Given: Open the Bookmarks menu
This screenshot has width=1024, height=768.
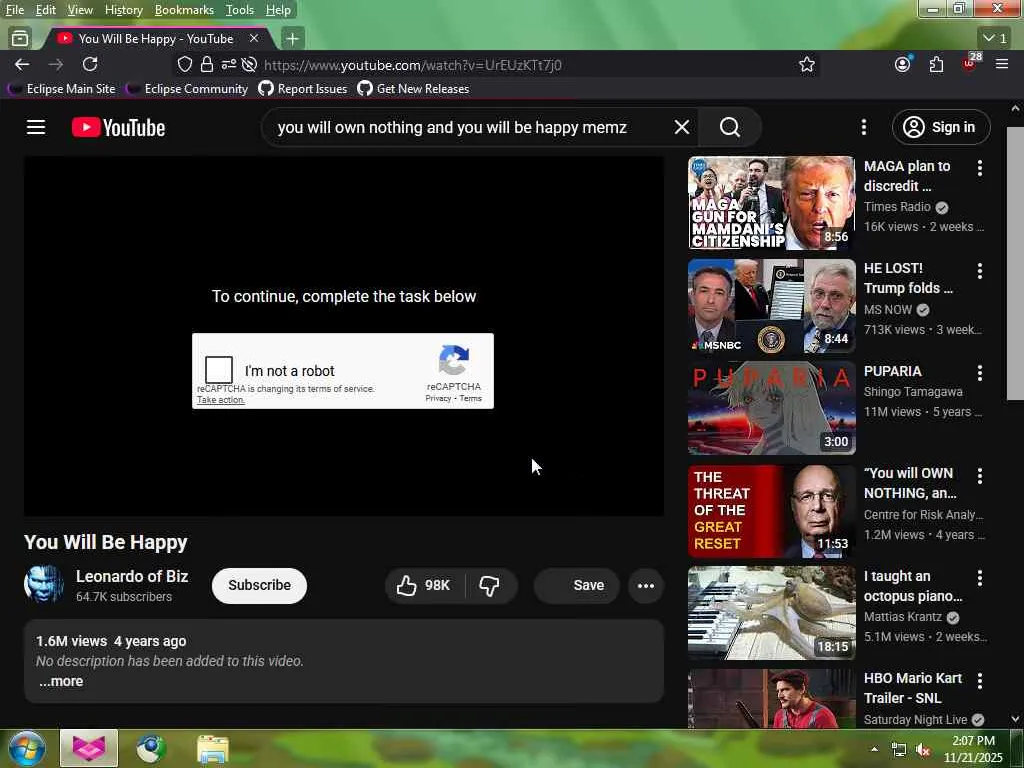Looking at the screenshot, I should (184, 10).
